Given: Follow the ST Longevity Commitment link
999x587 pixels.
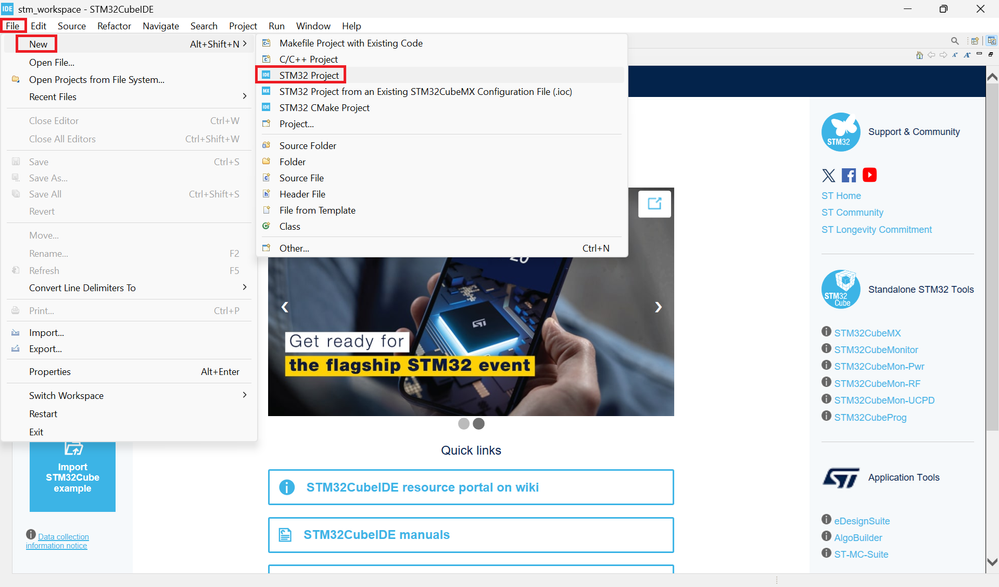Looking at the screenshot, I should click(x=877, y=229).
